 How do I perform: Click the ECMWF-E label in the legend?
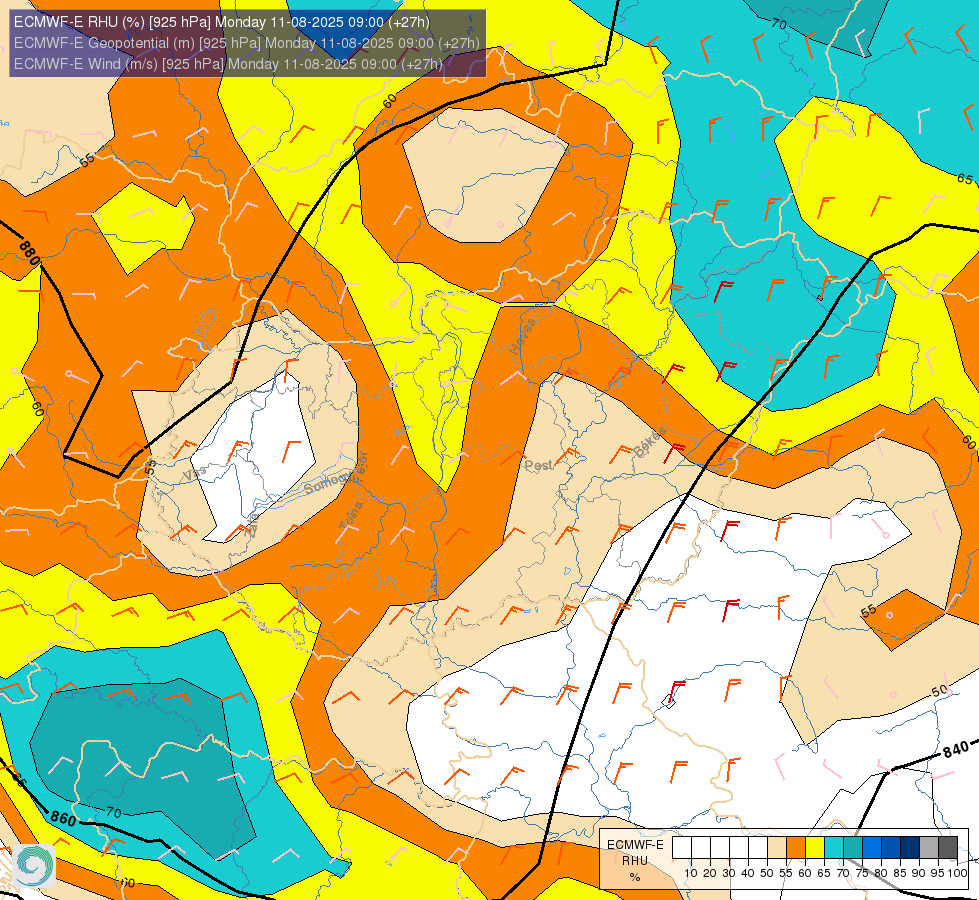click(635, 844)
